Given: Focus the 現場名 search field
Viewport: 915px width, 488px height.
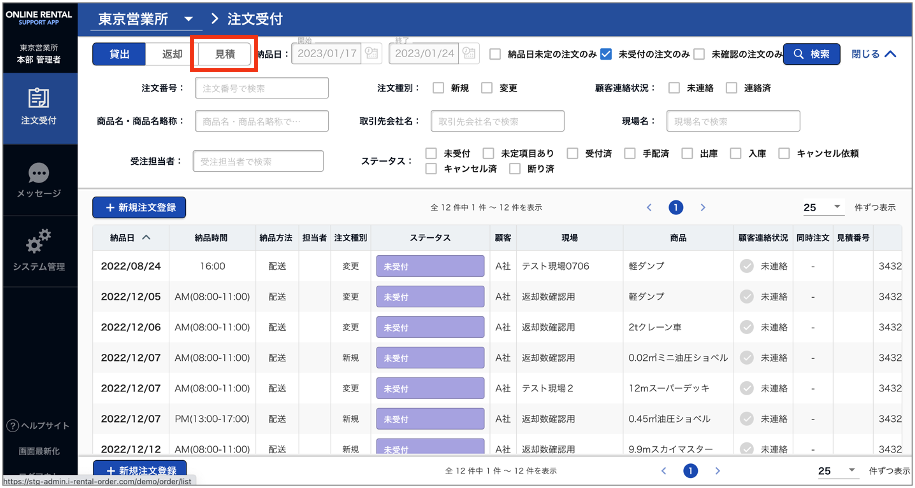Looking at the screenshot, I should pyautogui.click(x=733, y=121).
